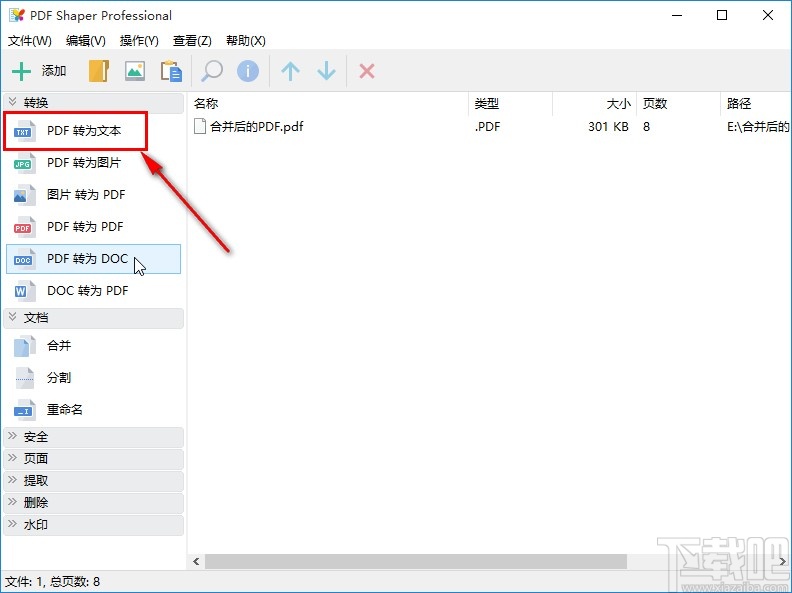Select the PDF 转为文本 option
This screenshot has height=593, width=792.
tap(93, 131)
